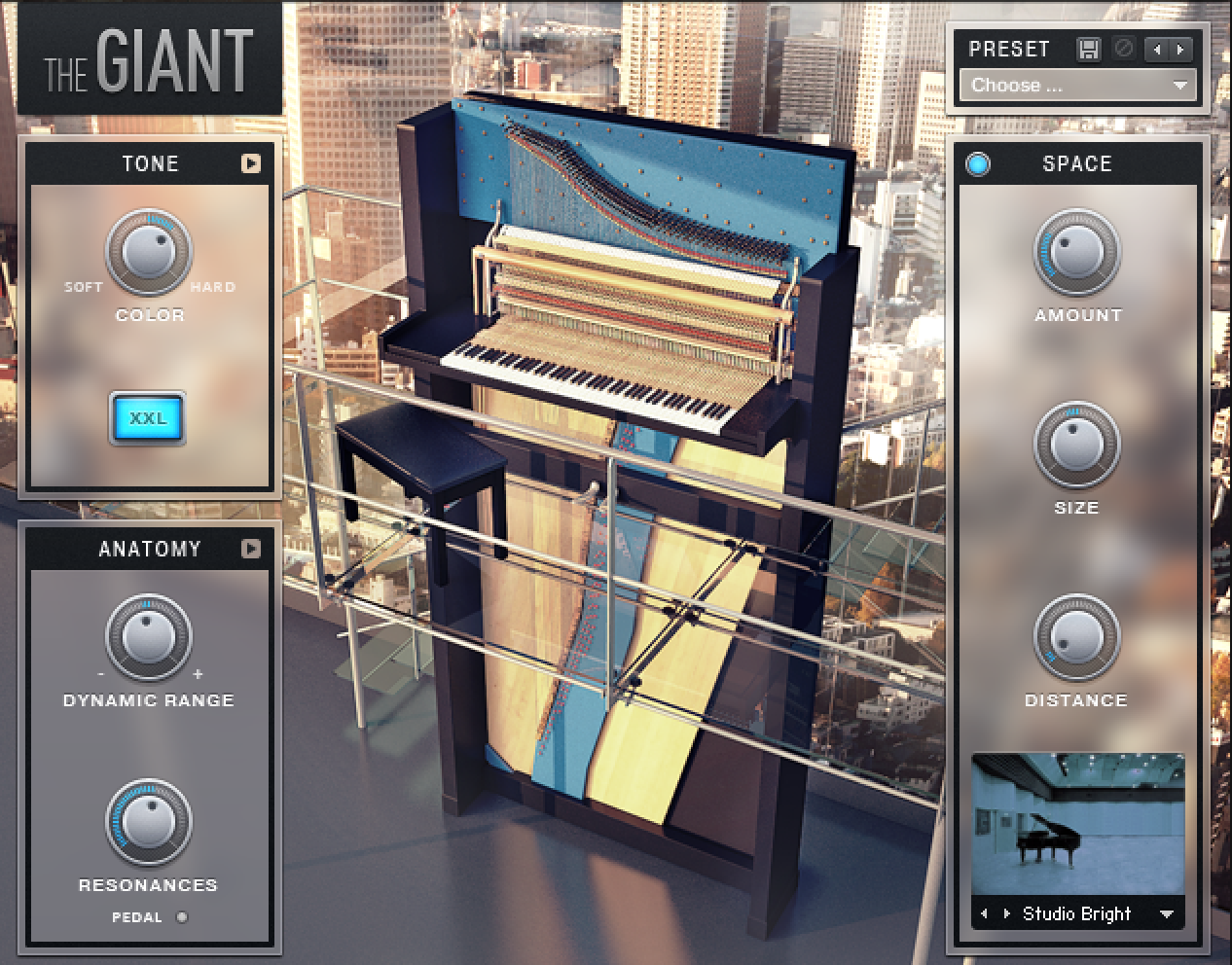Click the TONE panel title

151,163
